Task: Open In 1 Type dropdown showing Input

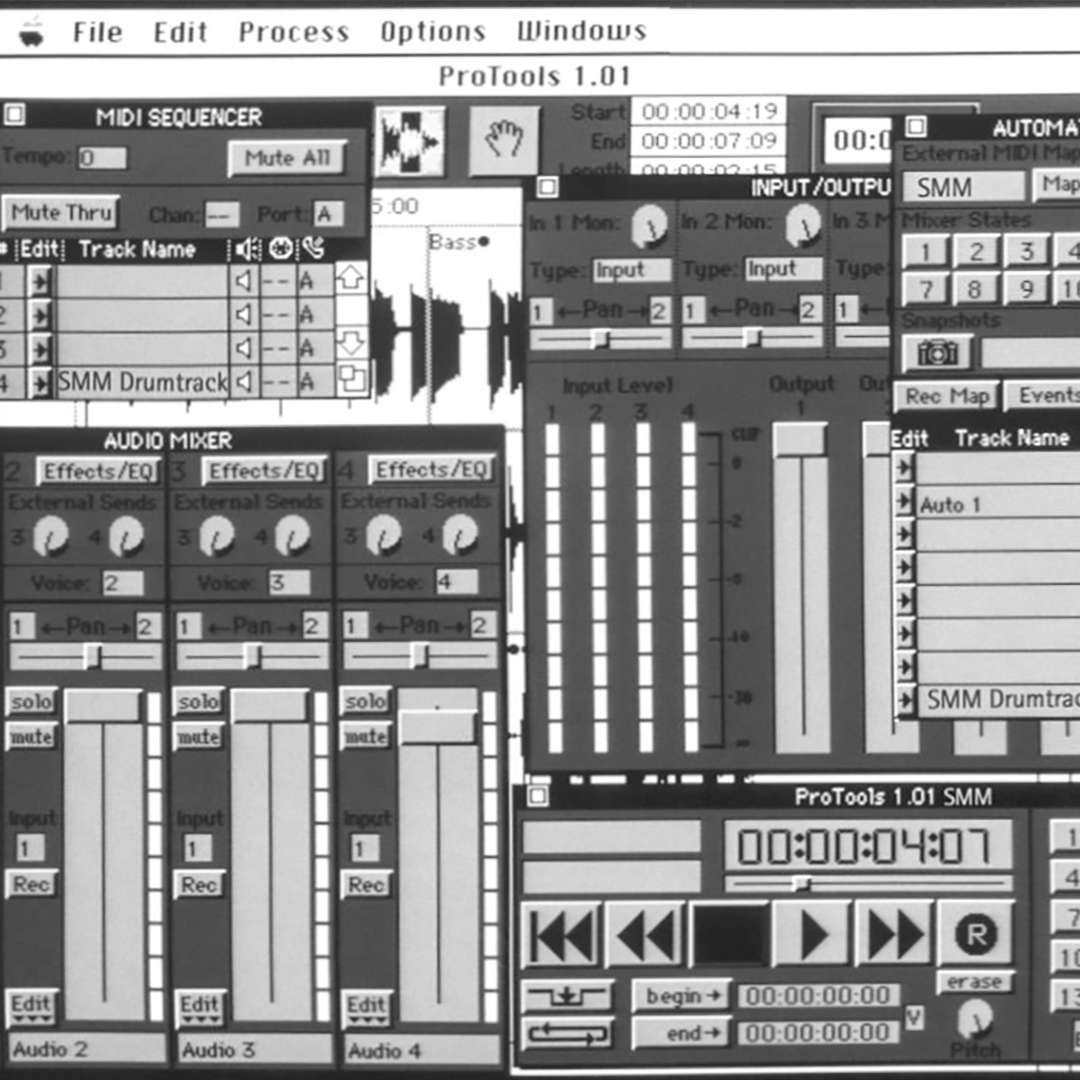Action: tap(632, 270)
